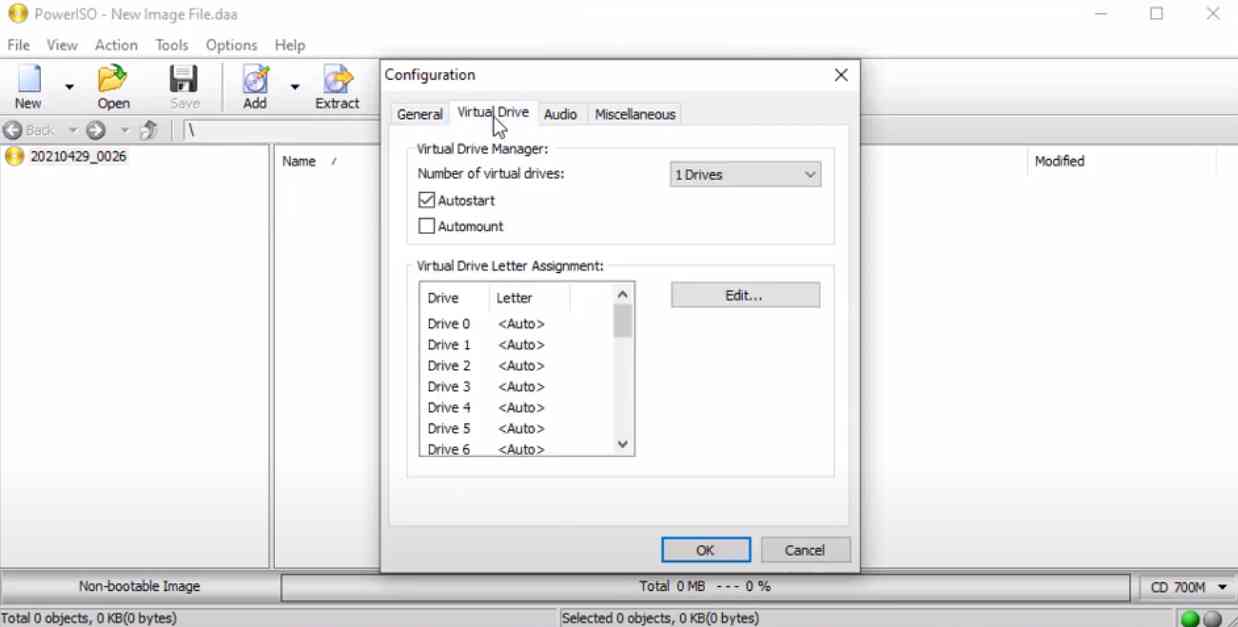The image size is (1238, 627).
Task: Click the Up one level icon
Action: 149,130
